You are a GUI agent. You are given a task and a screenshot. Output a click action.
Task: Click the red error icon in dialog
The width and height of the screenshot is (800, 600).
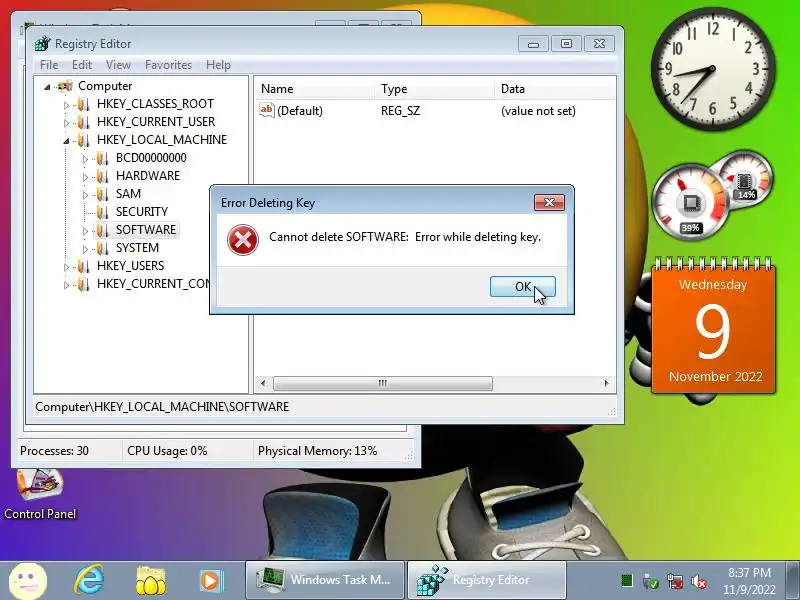pyautogui.click(x=243, y=240)
